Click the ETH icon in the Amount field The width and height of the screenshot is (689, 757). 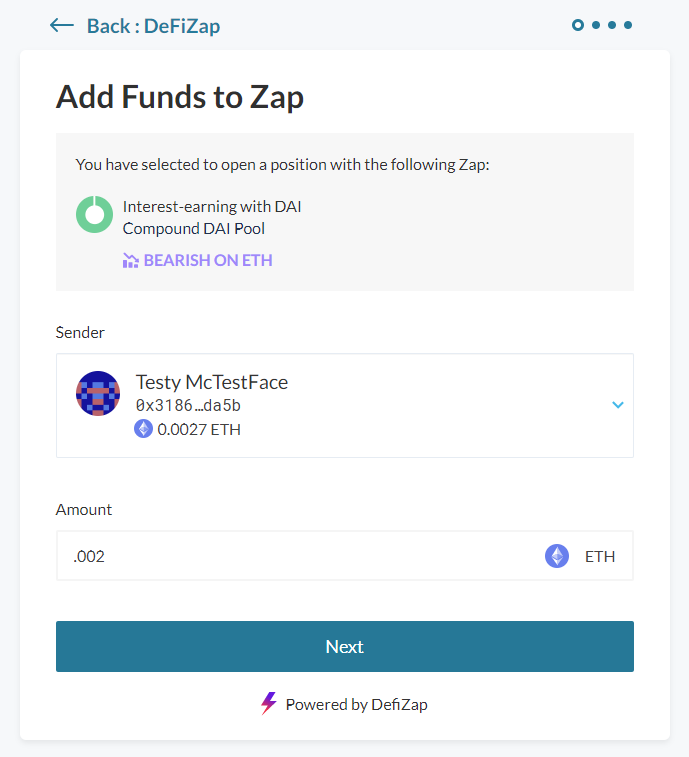557,556
